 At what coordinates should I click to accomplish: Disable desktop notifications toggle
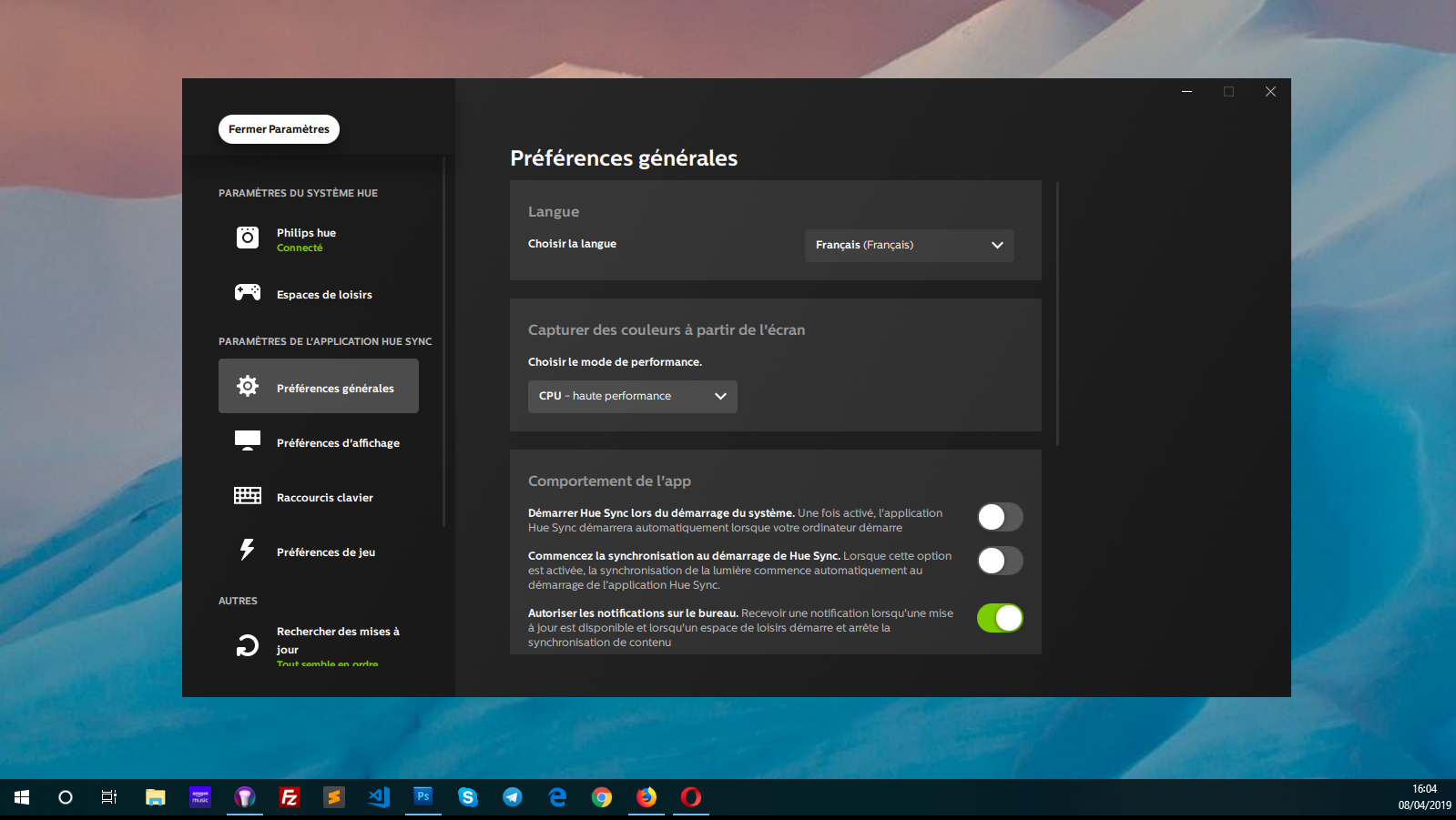click(1000, 618)
